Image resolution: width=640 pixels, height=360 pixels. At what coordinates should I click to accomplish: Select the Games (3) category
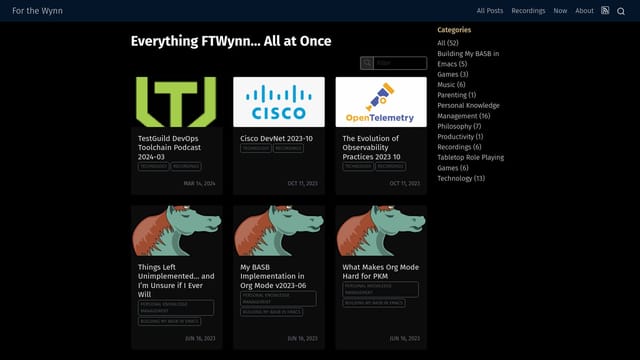453,74
